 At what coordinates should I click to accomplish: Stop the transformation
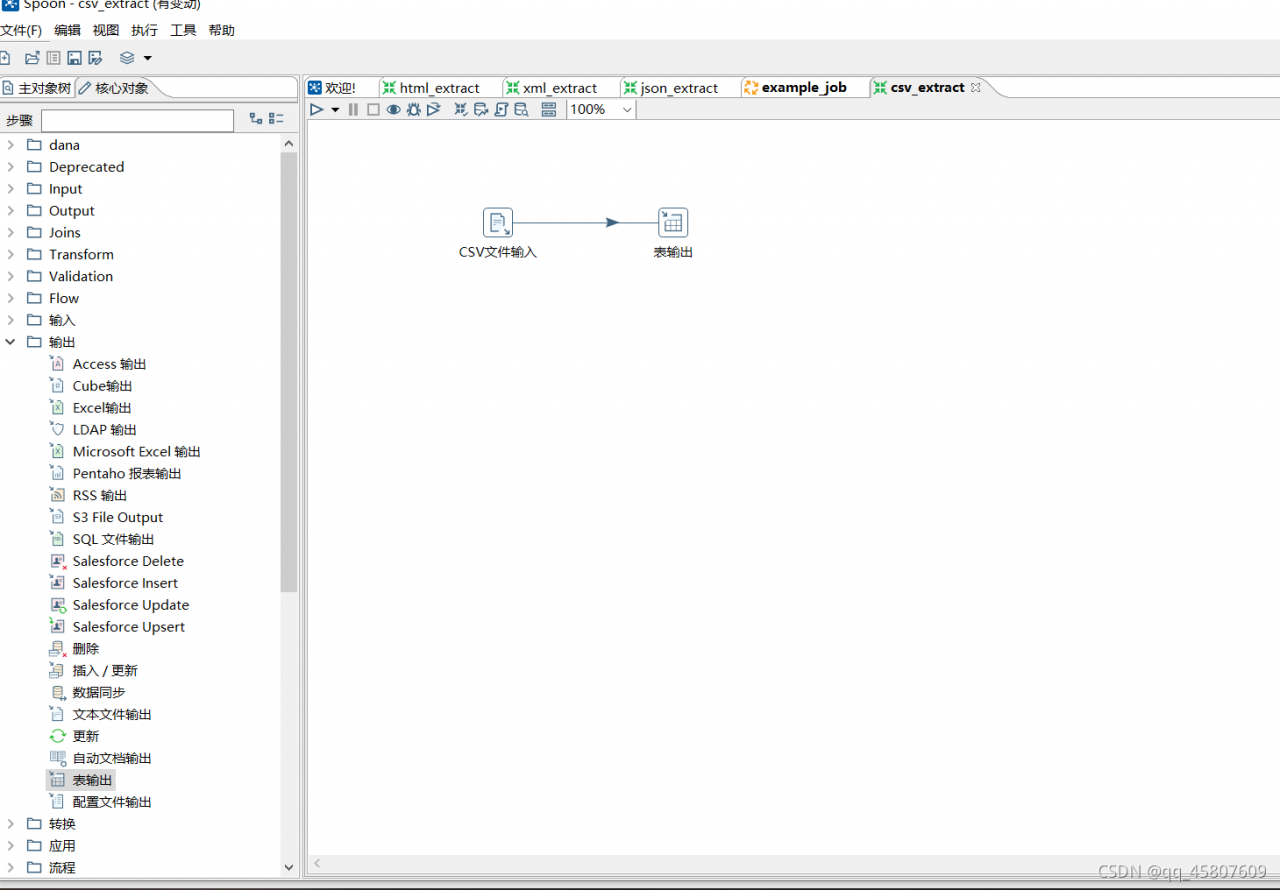(373, 109)
